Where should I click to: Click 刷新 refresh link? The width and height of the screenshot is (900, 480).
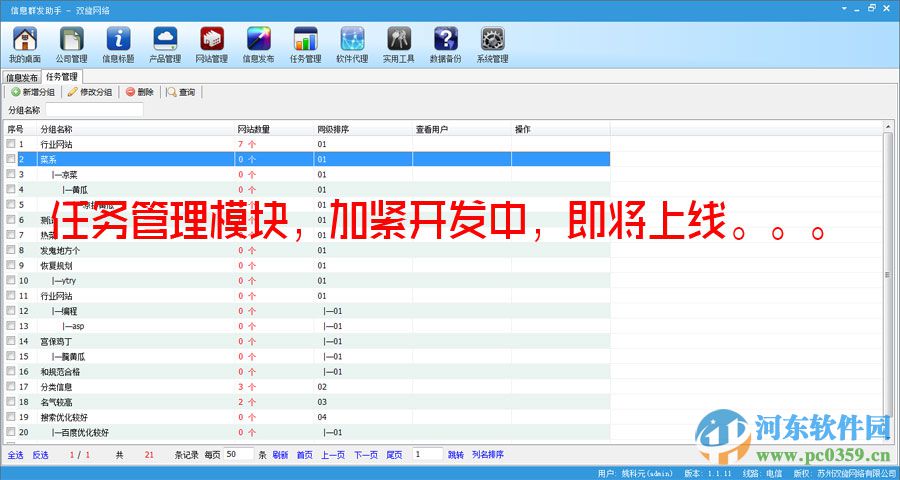(x=281, y=455)
